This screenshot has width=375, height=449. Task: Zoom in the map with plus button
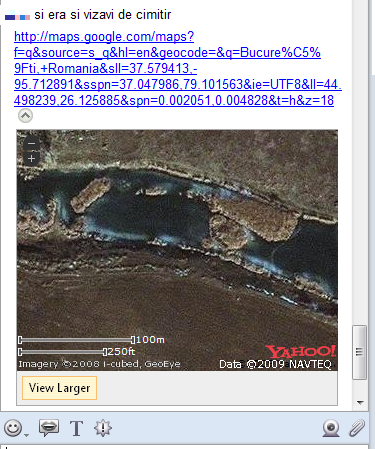point(32,159)
